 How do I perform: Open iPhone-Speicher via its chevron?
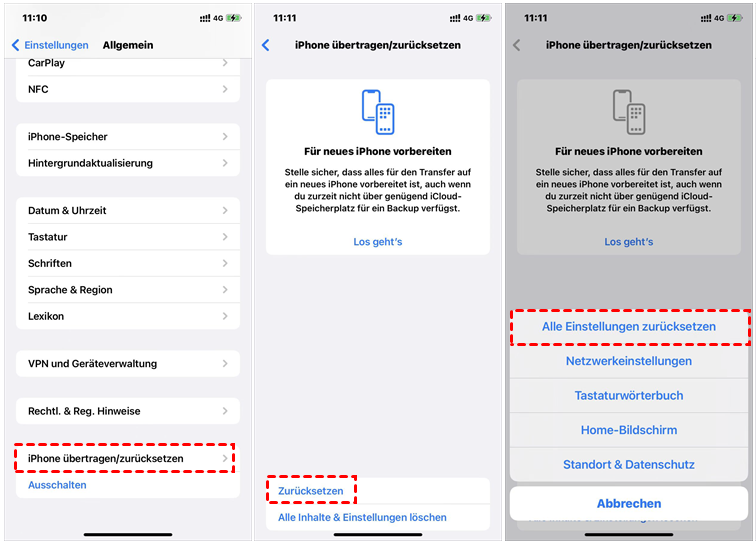click(225, 136)
